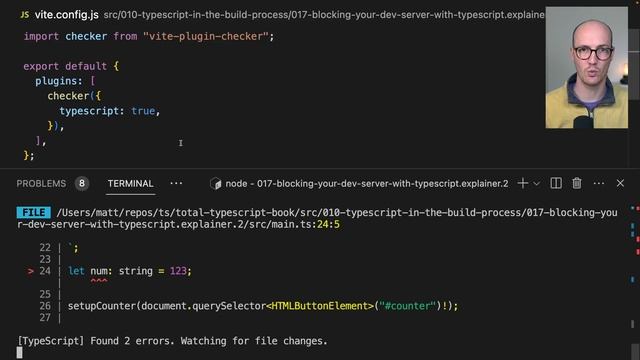
Task: Click the terminal cursor prompt block
Action: (20, 353)
